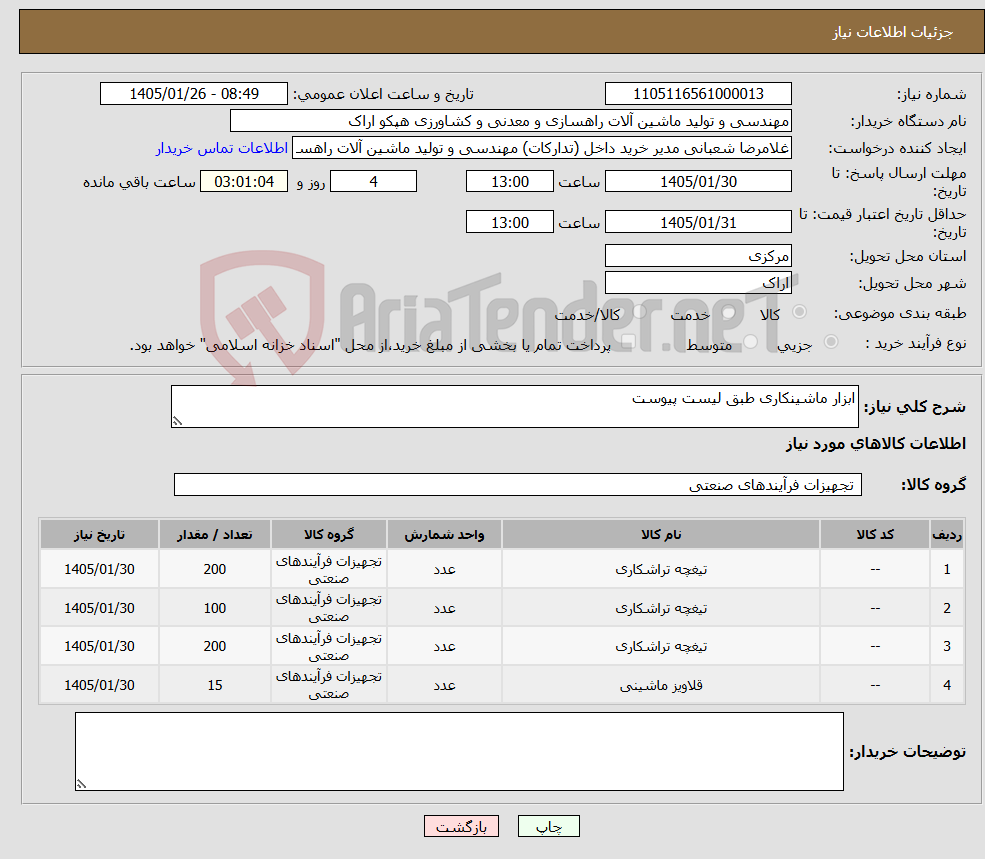Click تیغچه تراشکاری in row 1
The height and width of the screenshot is (859, 985).
(661, 569)
